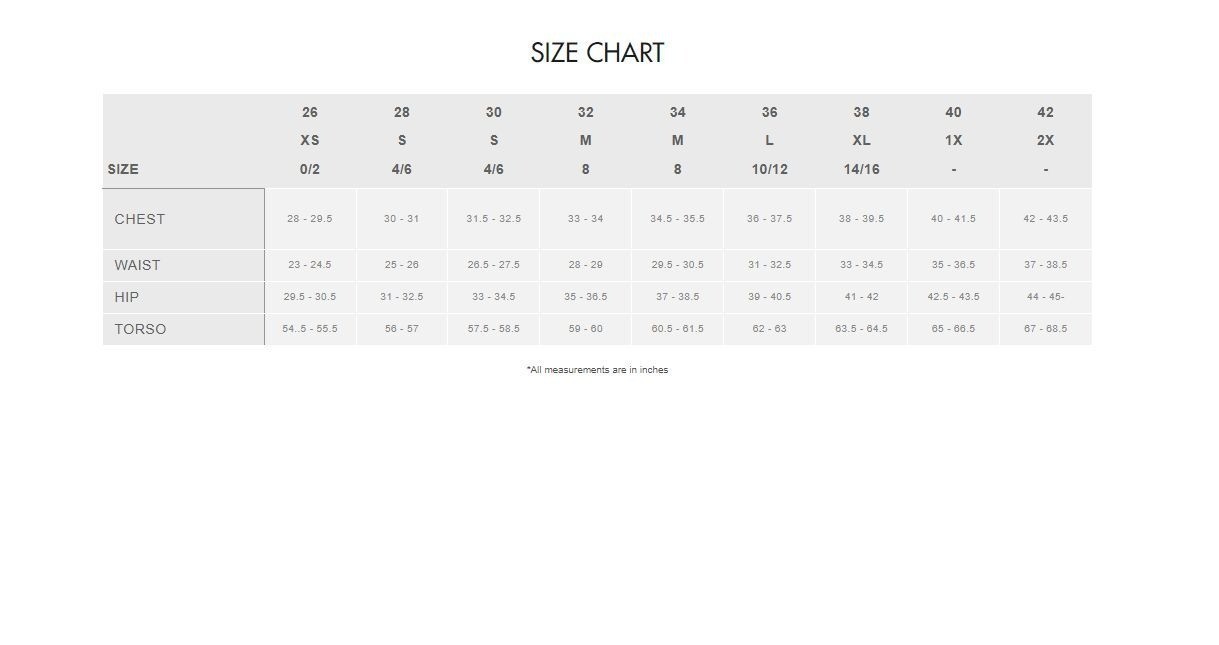Click the 0/2 size label
1219x645 pixels.
click(x=310, y=169)
